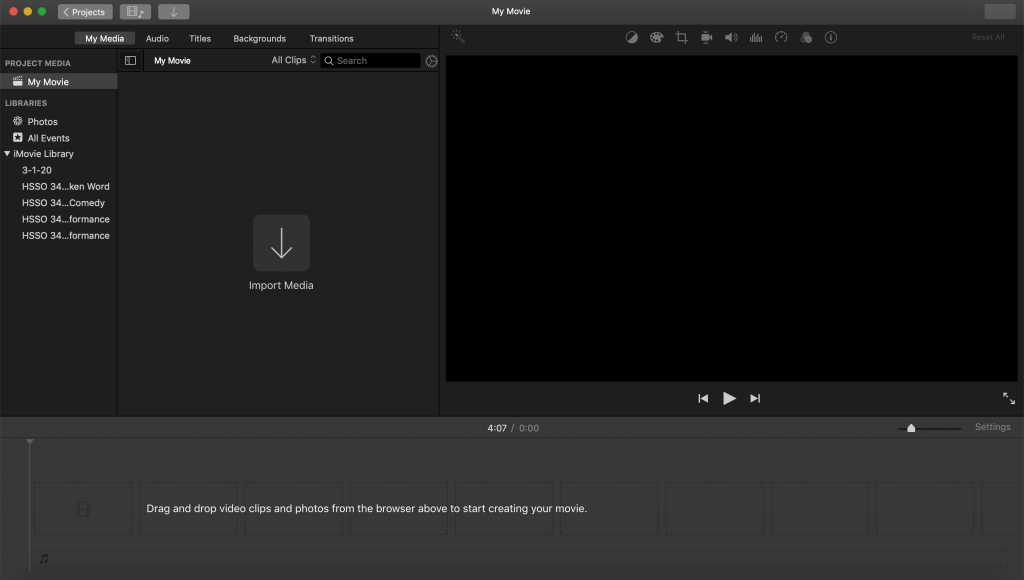Viewport: 1024px width, 580px height.
Task: Enter fullscreen playback with the arrows icon
Action: (1008, 398)
